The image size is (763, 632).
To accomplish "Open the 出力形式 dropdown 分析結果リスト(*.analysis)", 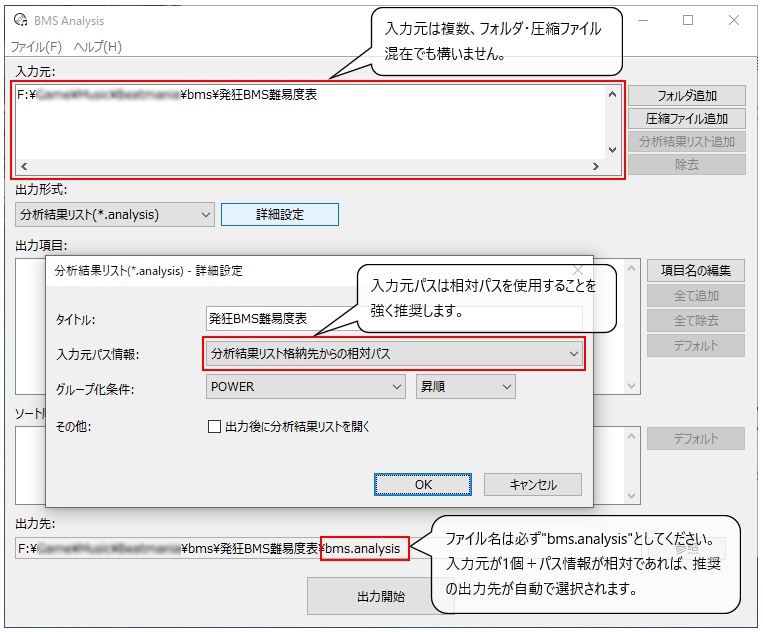I will coord(115,215).
